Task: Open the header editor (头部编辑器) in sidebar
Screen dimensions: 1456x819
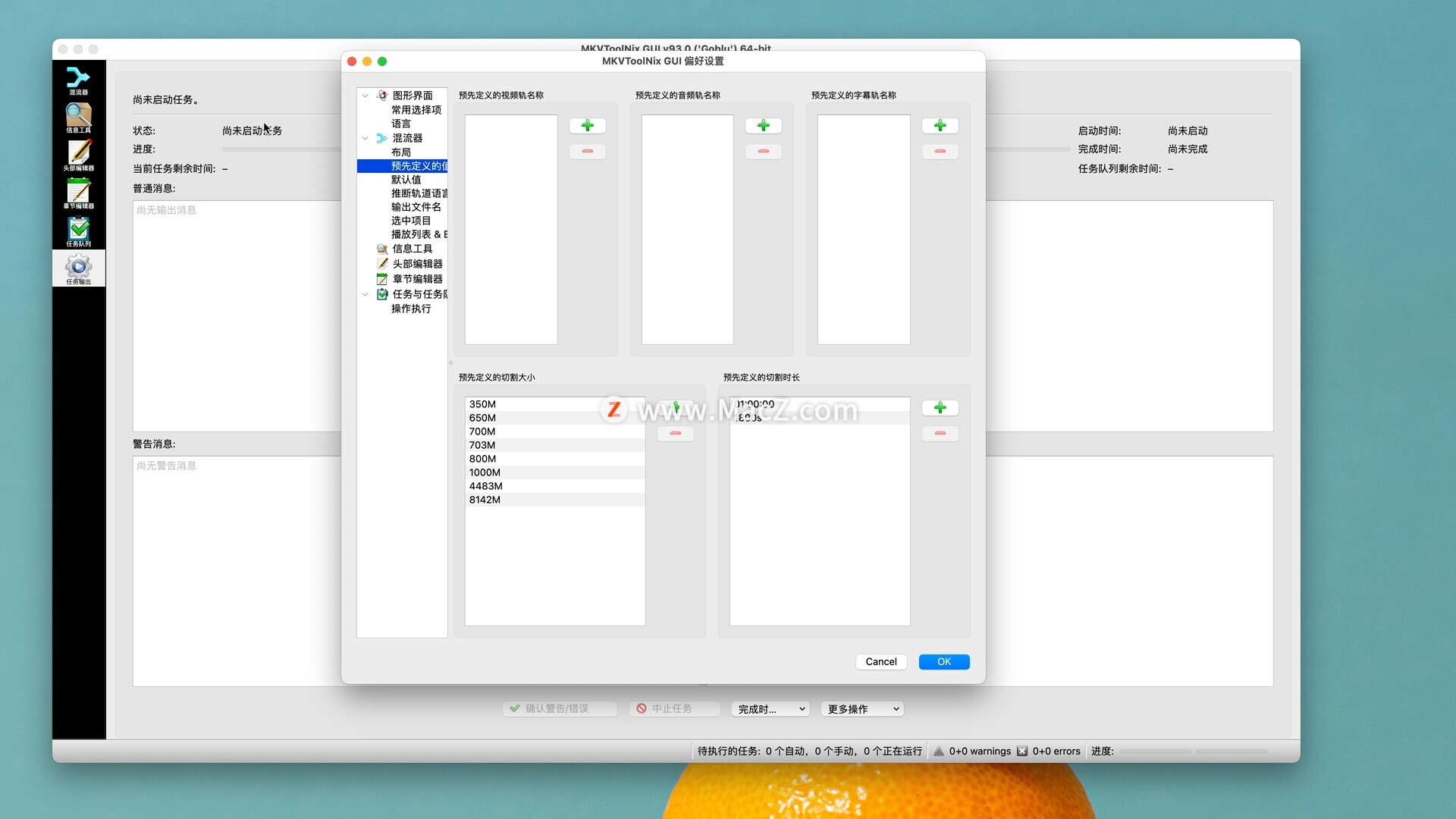Action: click(78, 156)
